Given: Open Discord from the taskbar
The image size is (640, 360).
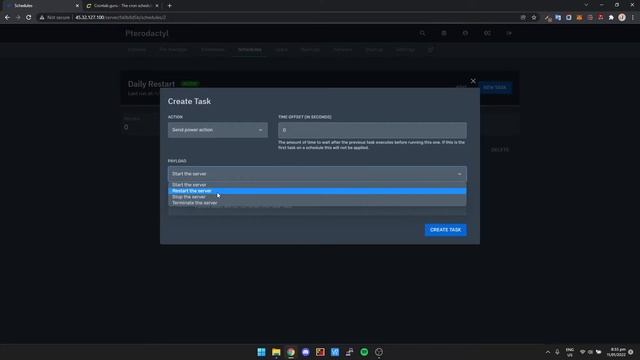Looking at the screenshot, I should (x=305, y=352).
